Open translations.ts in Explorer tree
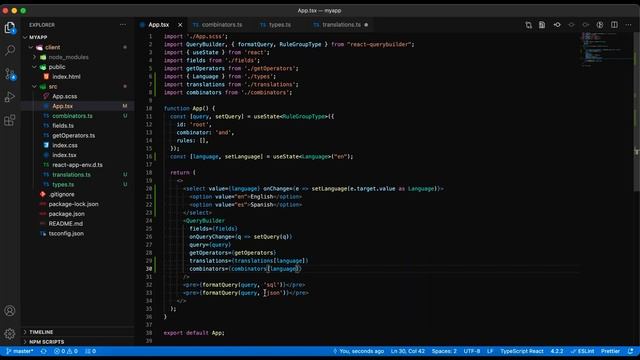 78,175
